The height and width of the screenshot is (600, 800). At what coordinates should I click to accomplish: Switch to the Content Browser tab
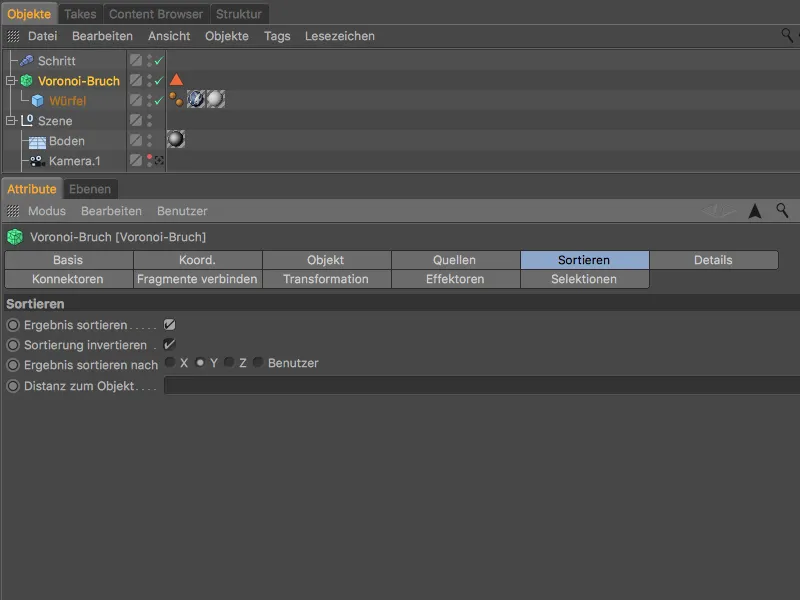point(156,14)
